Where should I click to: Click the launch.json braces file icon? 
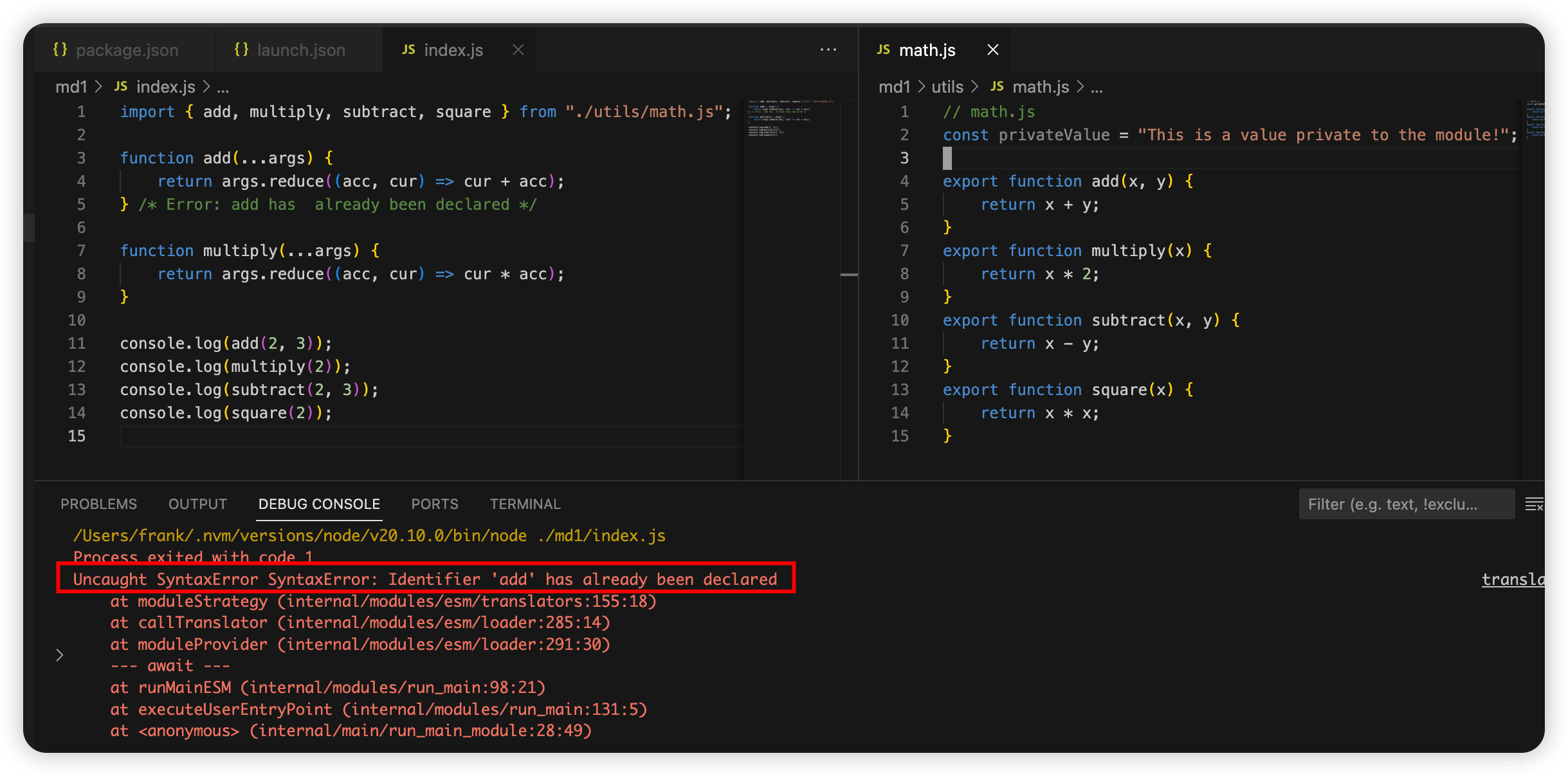point(241,50)
